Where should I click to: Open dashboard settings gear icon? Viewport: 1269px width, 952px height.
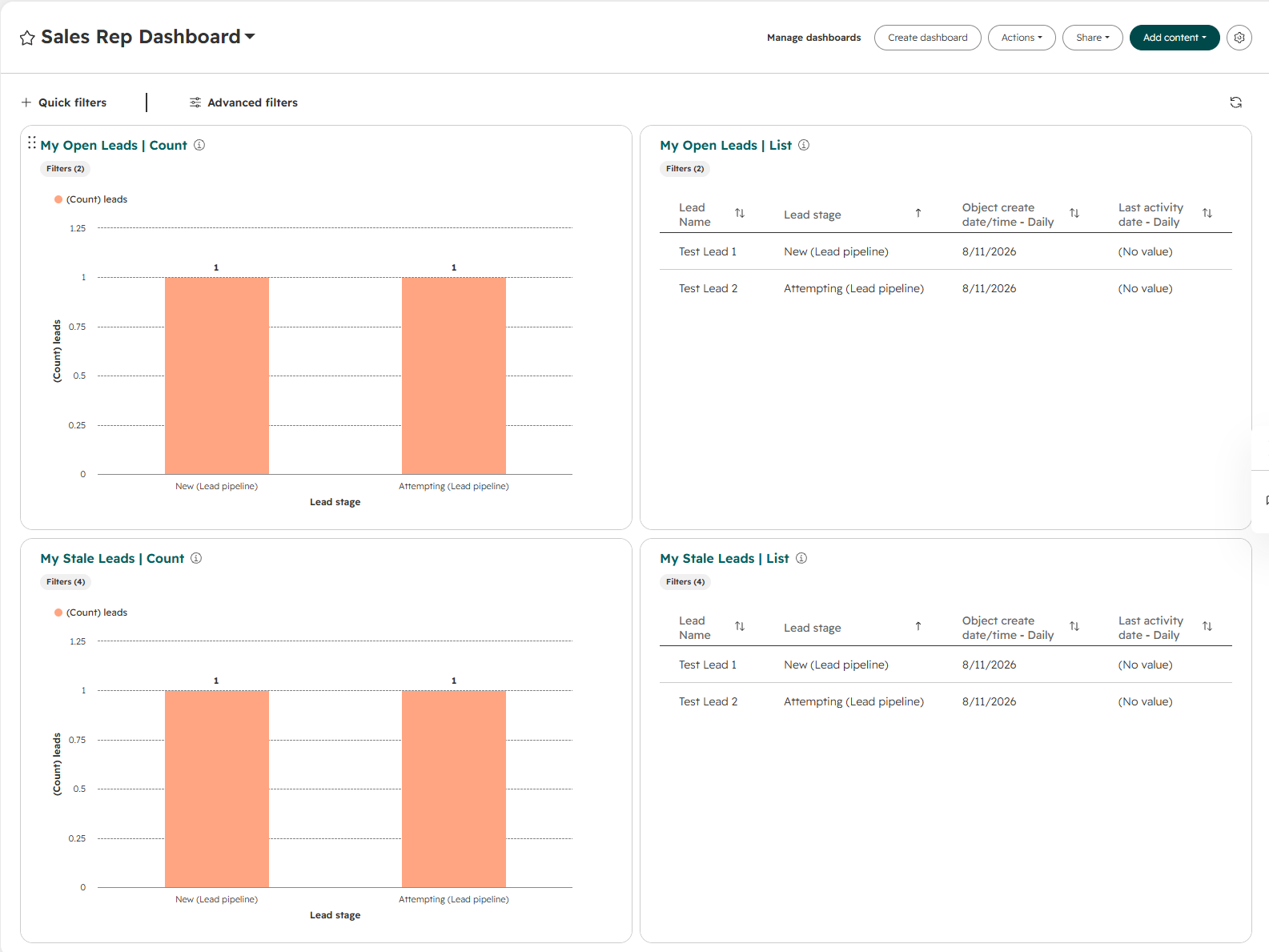(x=1239, y=38)
